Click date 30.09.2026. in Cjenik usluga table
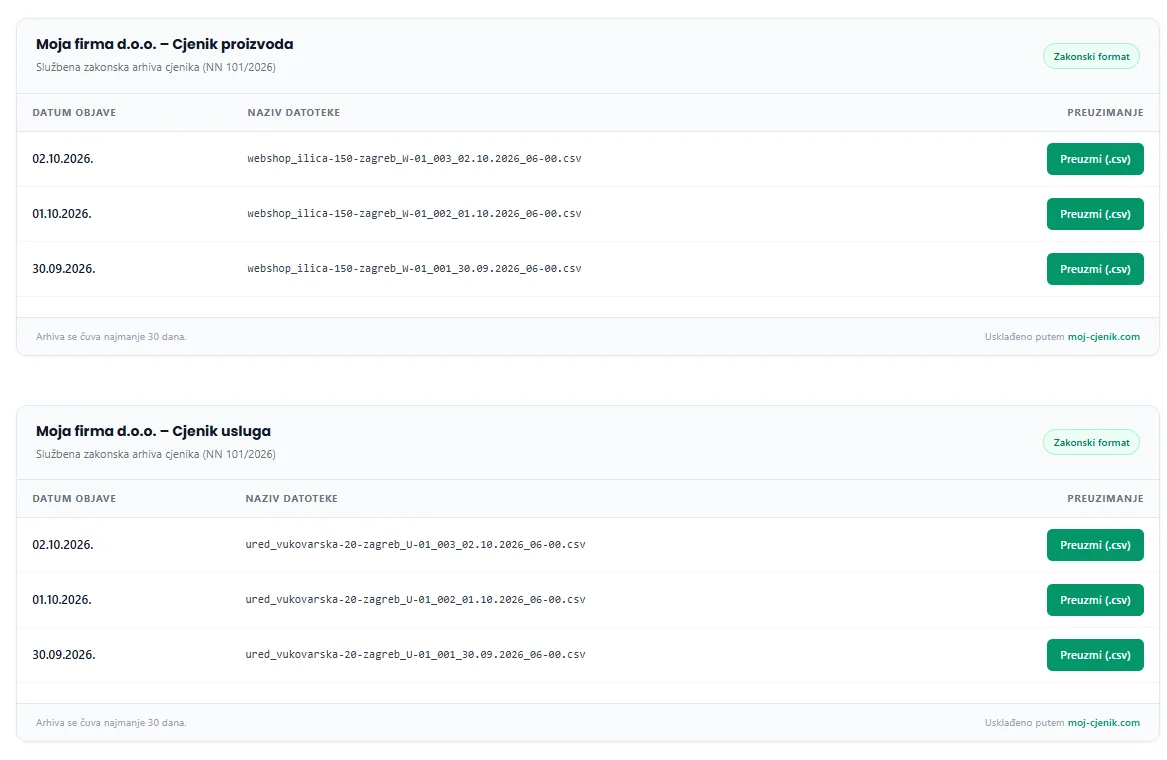The height and width of the screenshot is (760, 1167). point(63,655)
